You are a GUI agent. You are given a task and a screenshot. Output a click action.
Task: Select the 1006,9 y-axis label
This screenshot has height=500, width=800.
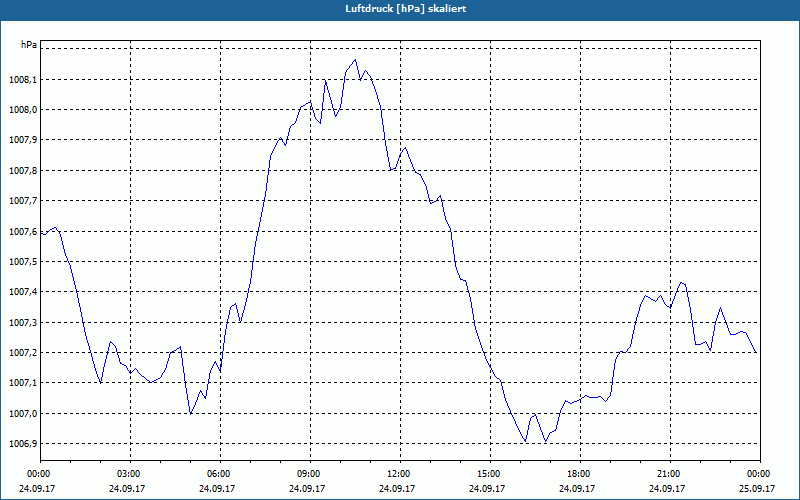23,444
